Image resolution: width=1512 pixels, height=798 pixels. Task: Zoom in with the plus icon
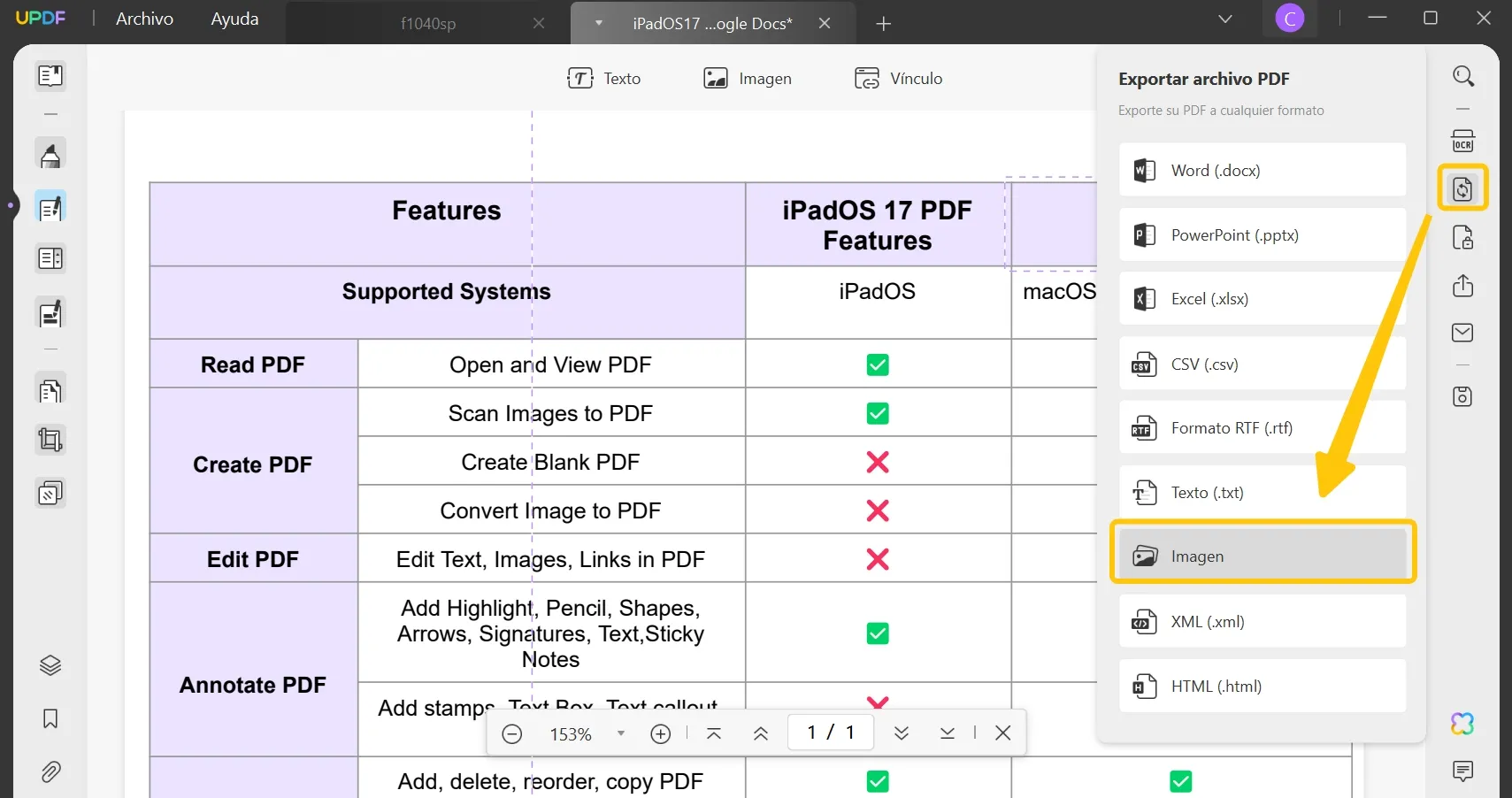[661, 734]
